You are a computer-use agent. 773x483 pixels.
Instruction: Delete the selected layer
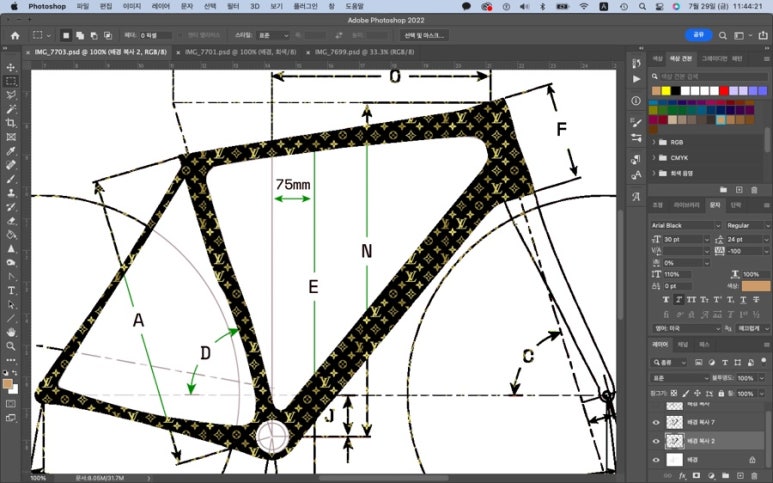754,476
